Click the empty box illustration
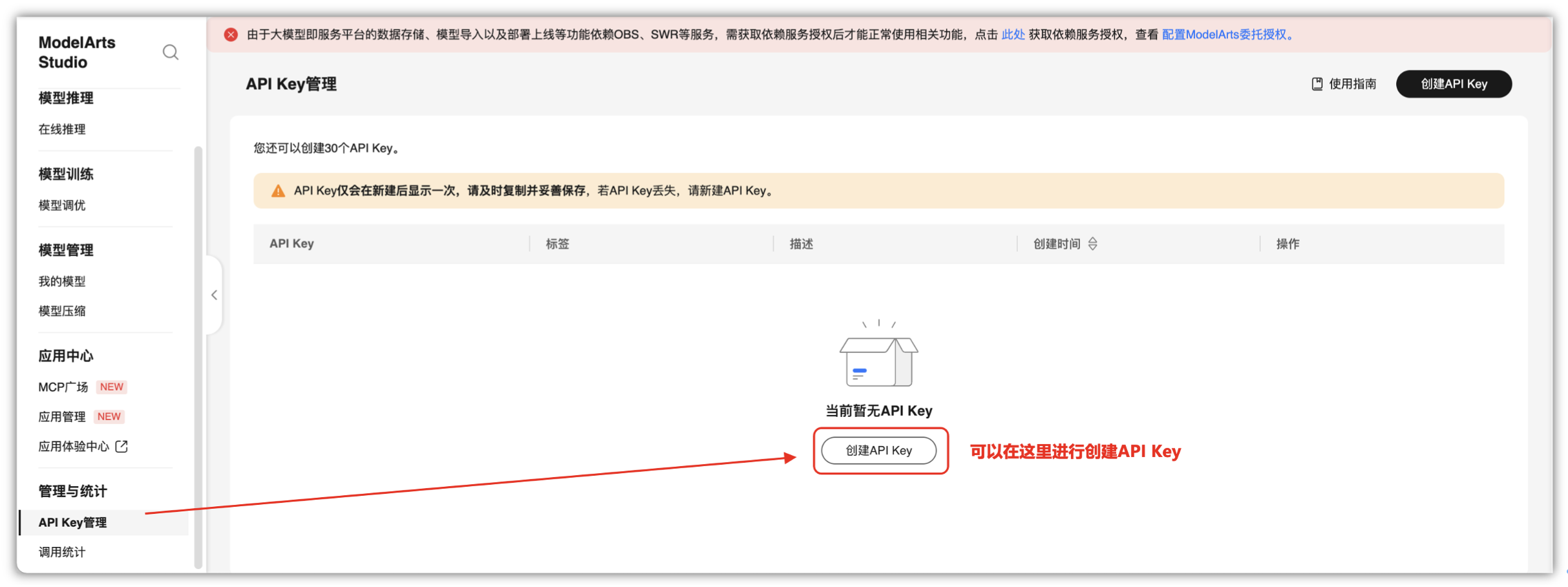Viewport: 1568px width, 587px height. click(x=878, y=353)
